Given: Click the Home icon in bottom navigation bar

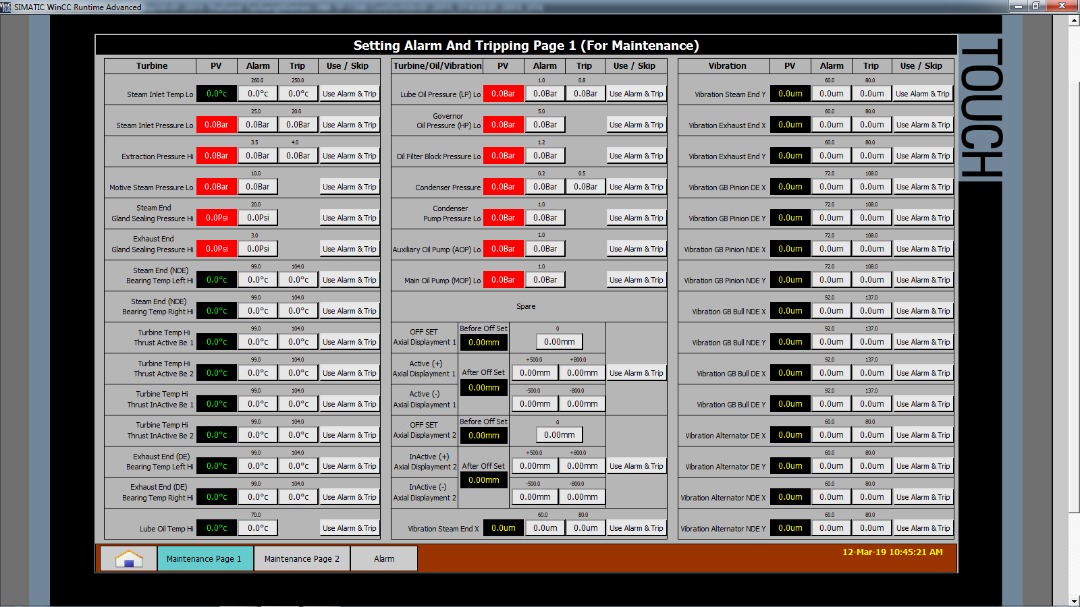Looking at the screenshot, I should (x=128, y=559).
